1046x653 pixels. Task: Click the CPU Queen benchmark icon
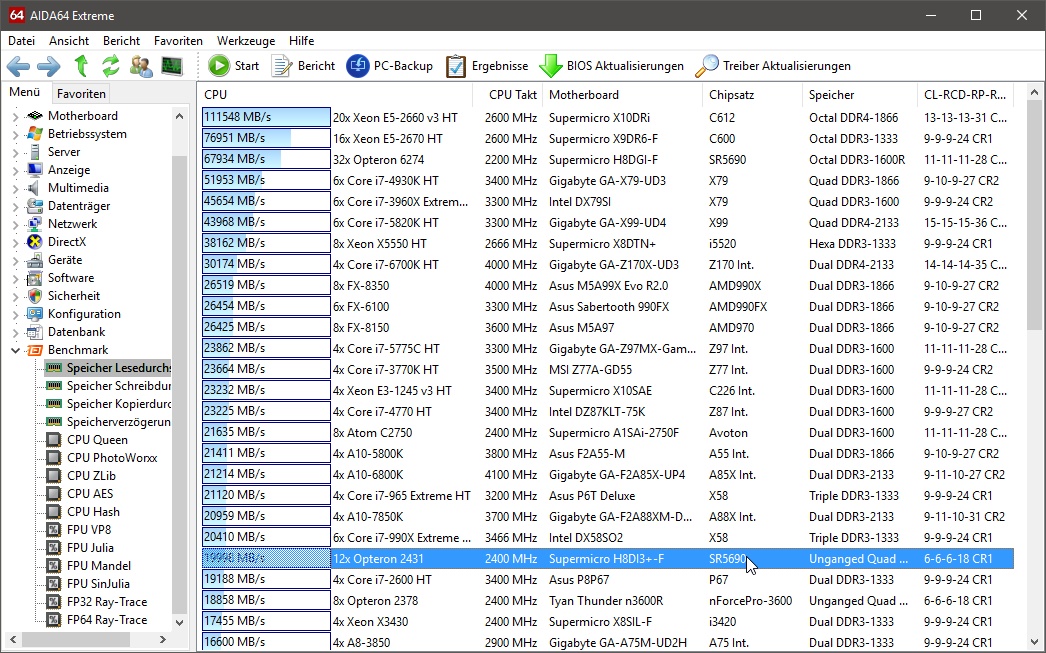pos(54,440)
